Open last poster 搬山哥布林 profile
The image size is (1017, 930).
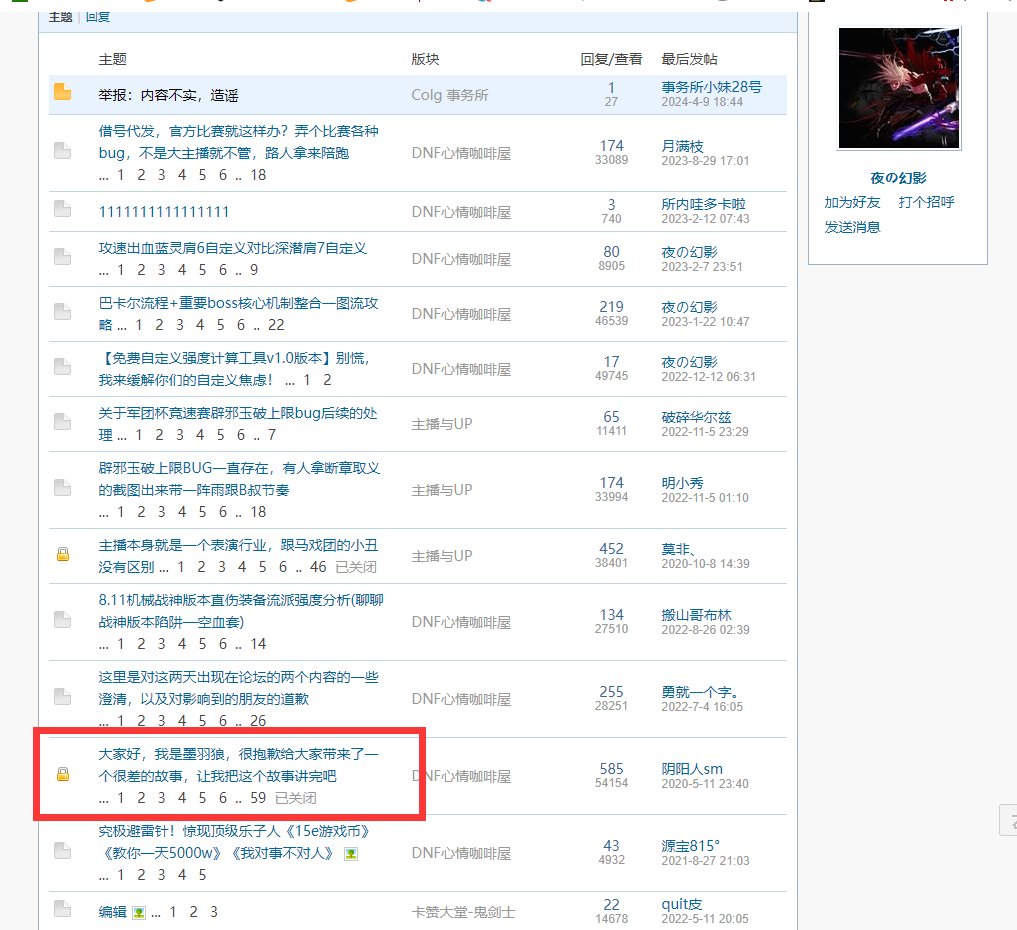pyautogui.click(x=696, y=615)
